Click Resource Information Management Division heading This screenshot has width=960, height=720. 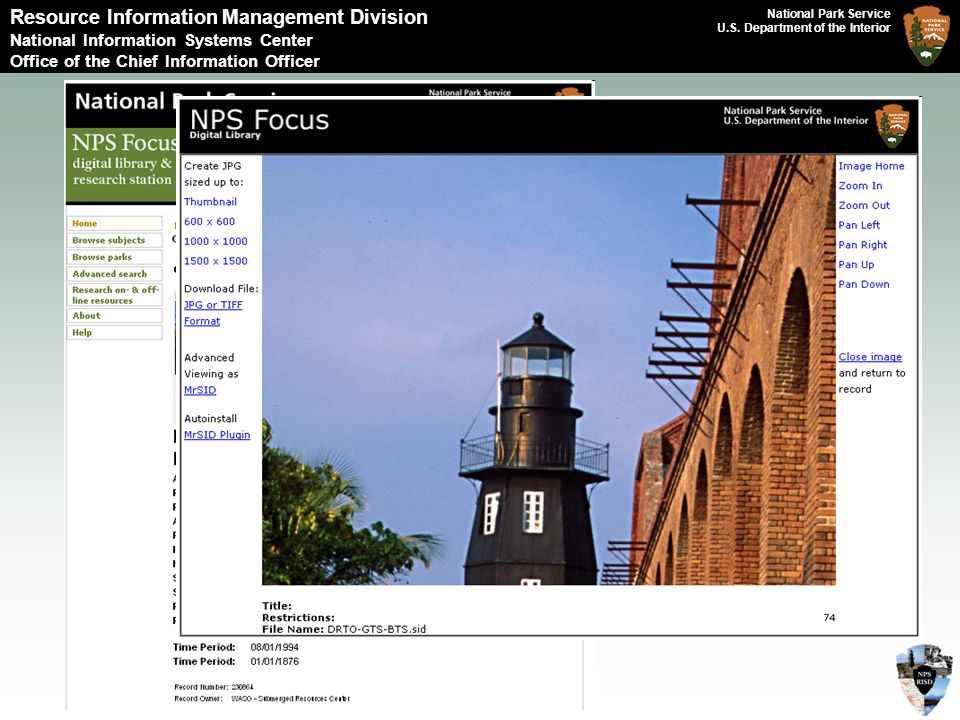(x=219, y=17)
